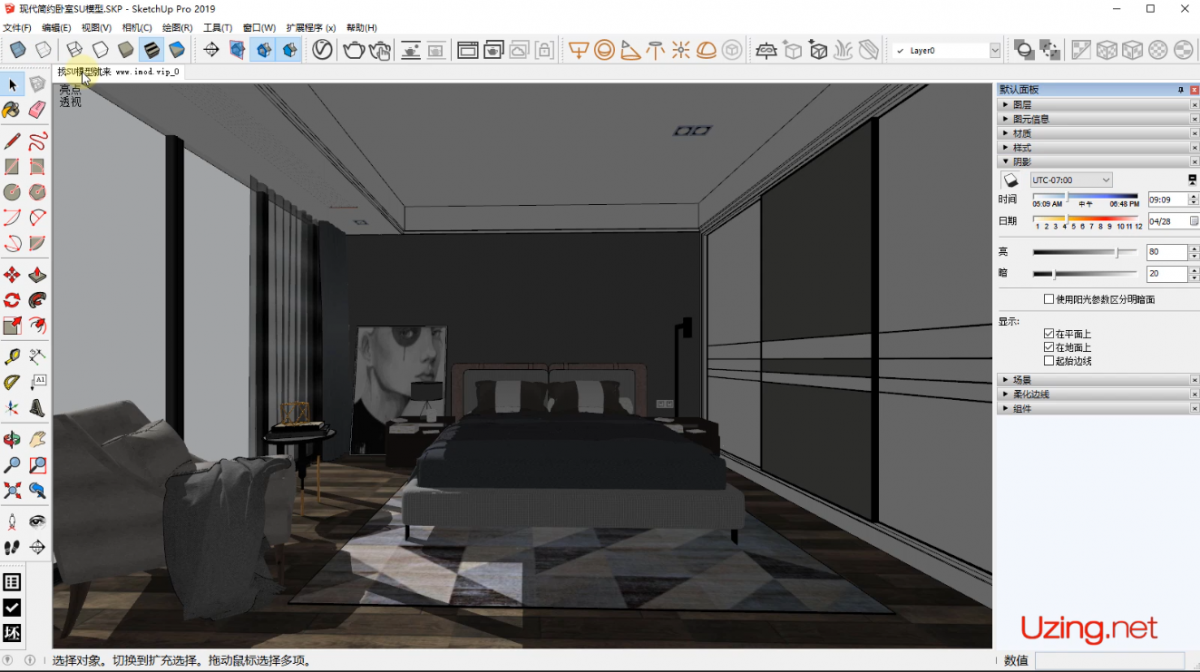This screenshot has height=672, width=1200.
Task: Choose the Orbit camera tool
Action: click(x=12, y=439)
